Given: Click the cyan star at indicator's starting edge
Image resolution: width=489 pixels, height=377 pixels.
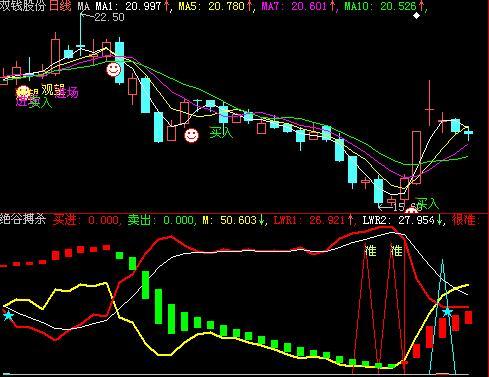Looking at the screenshot, I should 8,315.
